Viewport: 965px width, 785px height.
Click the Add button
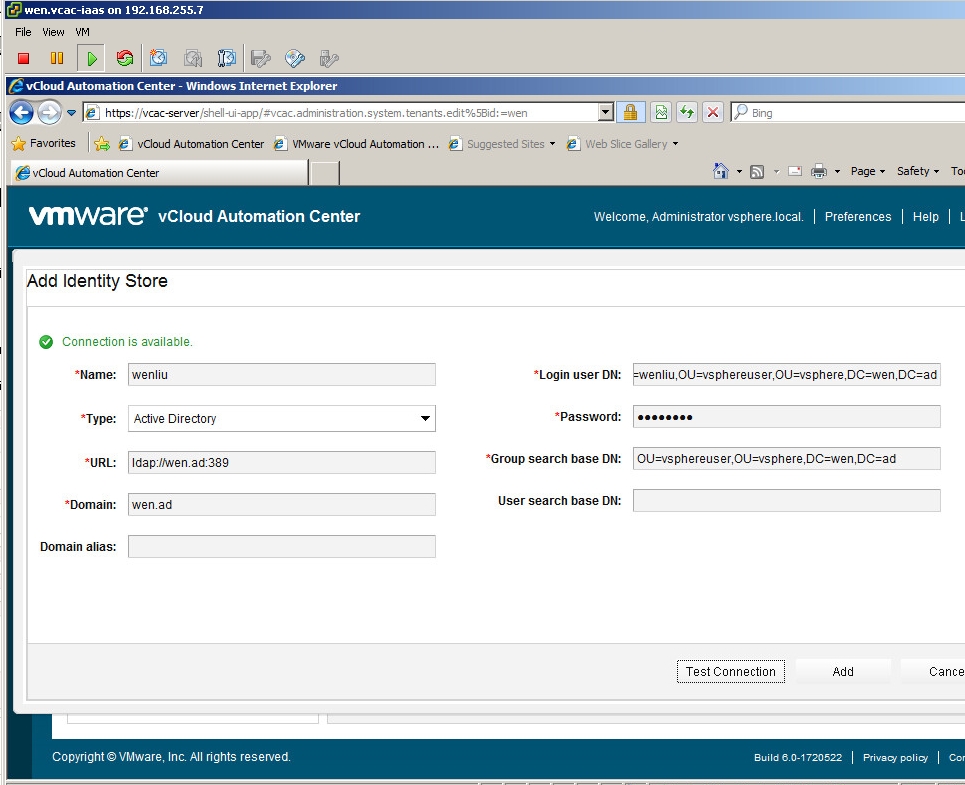coord(843,671)
